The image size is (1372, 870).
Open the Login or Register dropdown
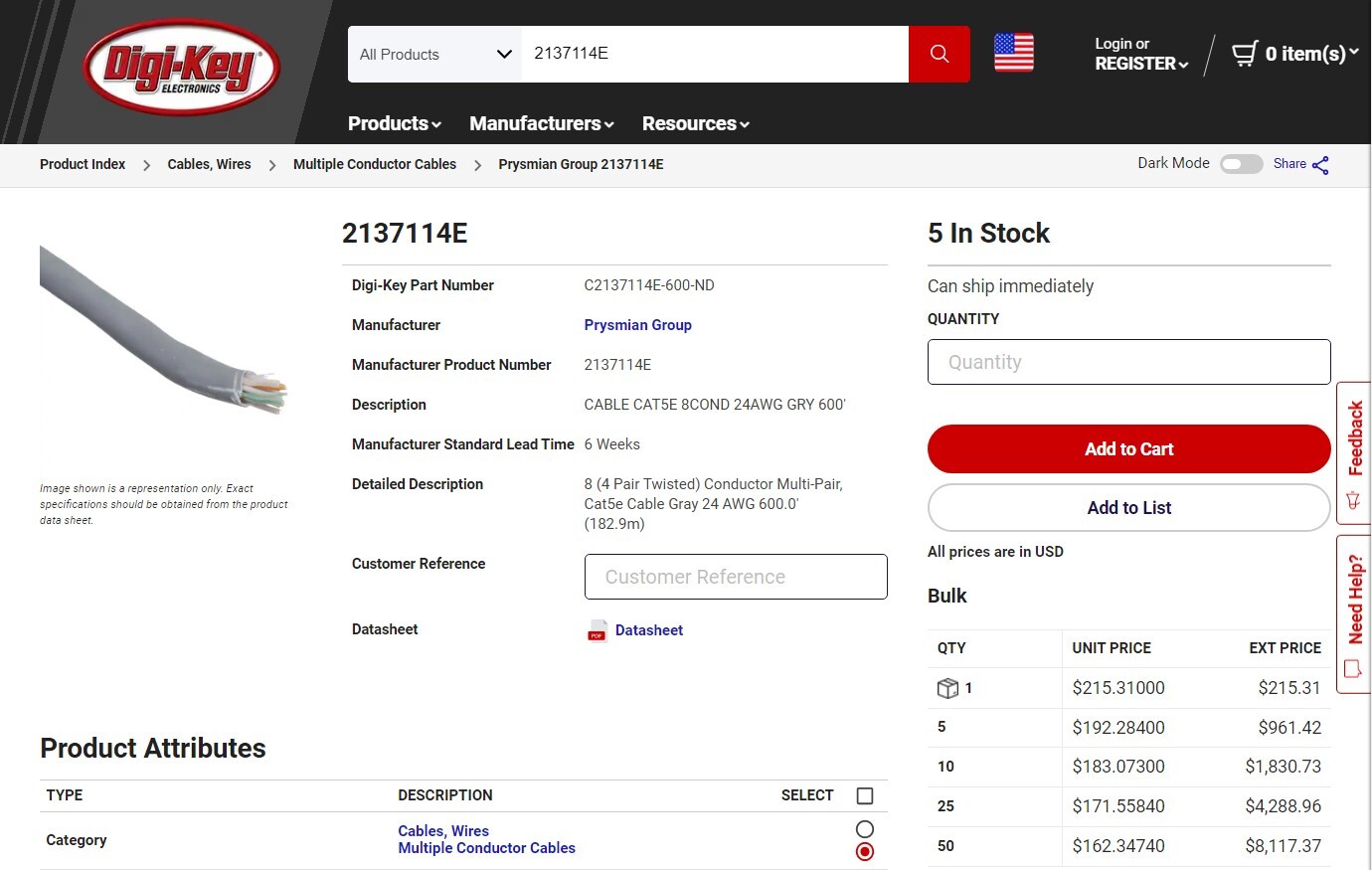(x=1141, y=54)
